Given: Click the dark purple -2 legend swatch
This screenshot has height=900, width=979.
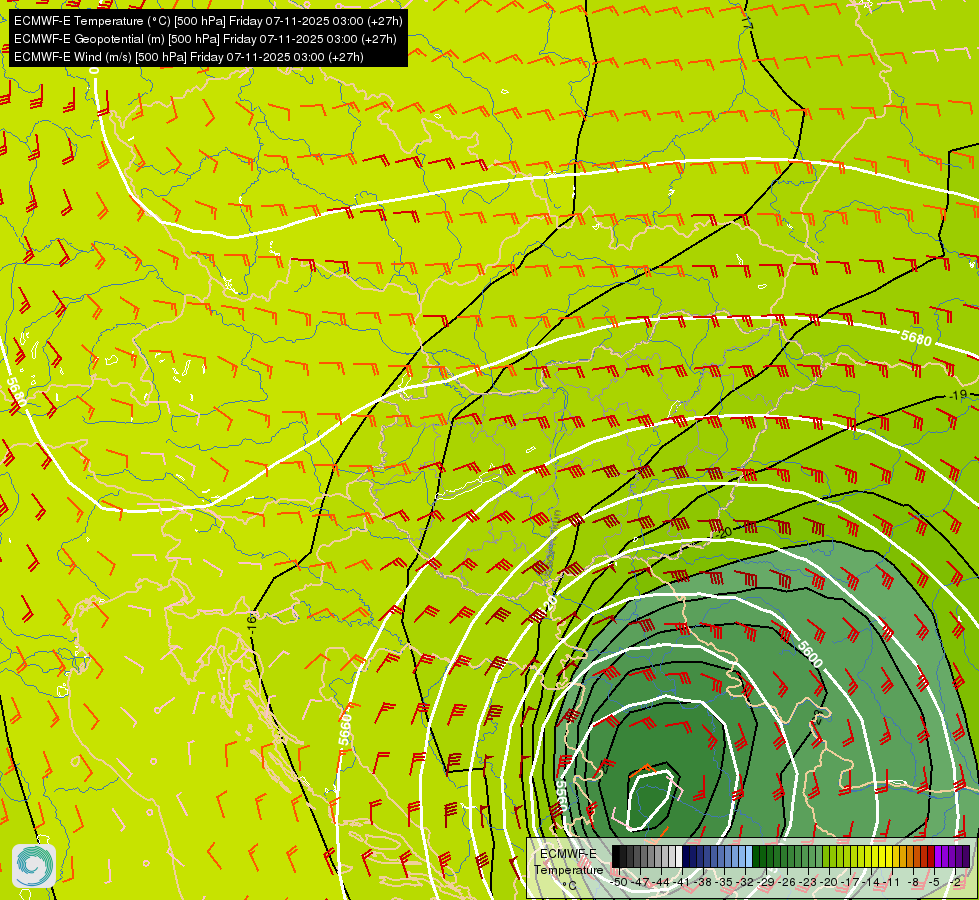Looking at the screenshot, I should tap(960, 856).
